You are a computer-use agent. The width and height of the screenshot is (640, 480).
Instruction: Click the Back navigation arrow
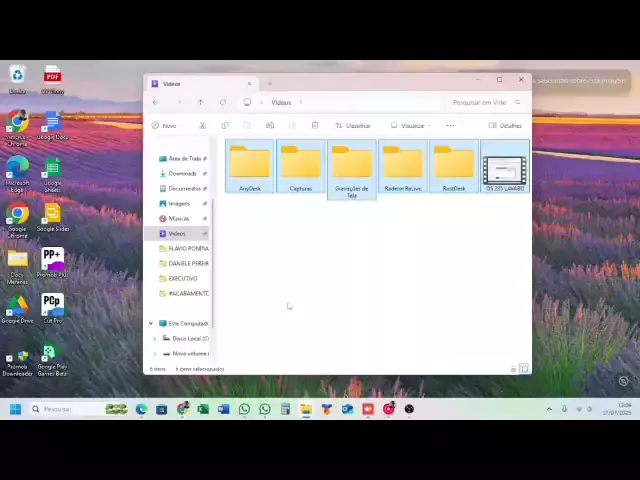[155, 102]
